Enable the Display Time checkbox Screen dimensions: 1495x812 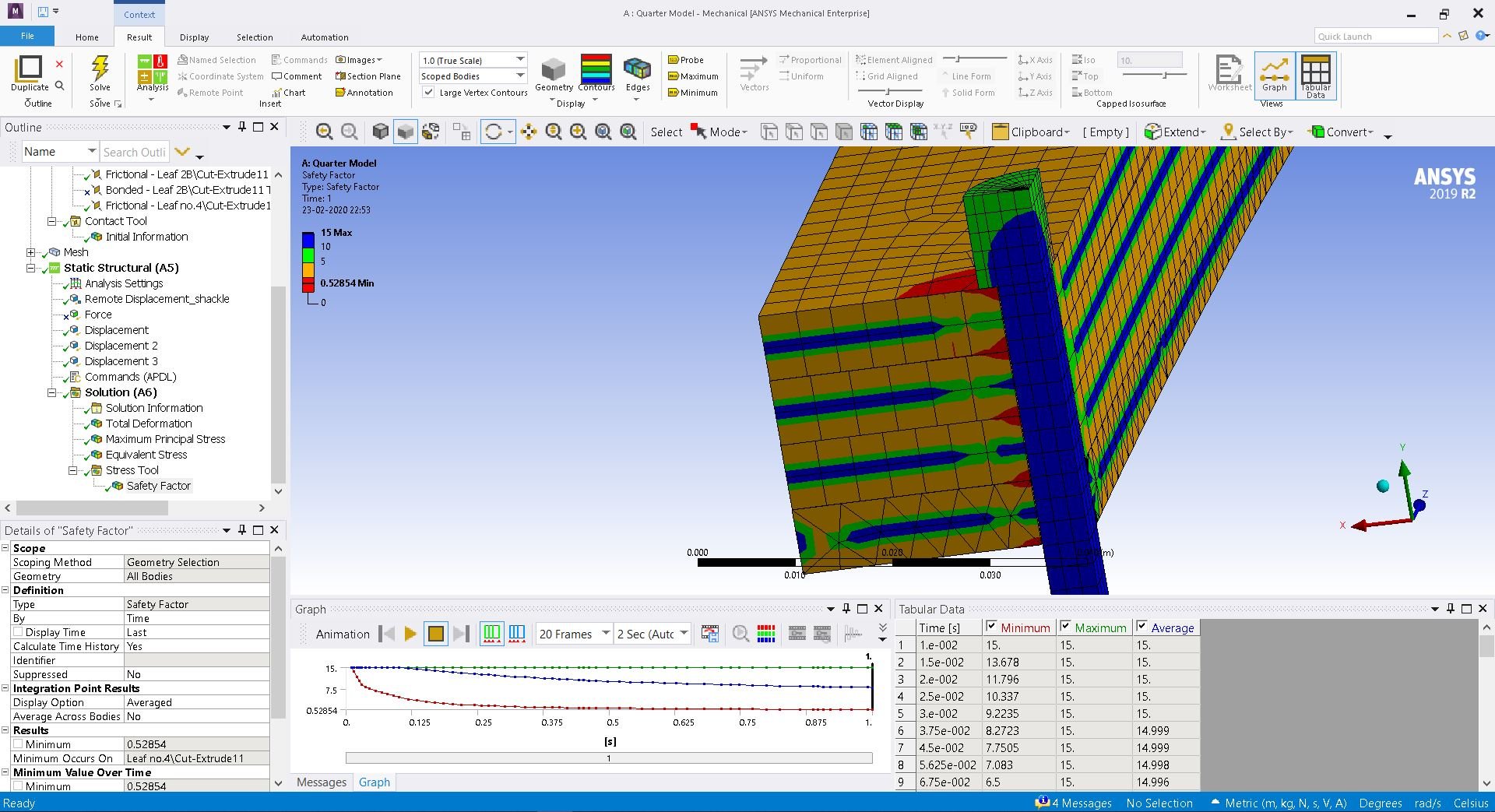pos(18,632)
